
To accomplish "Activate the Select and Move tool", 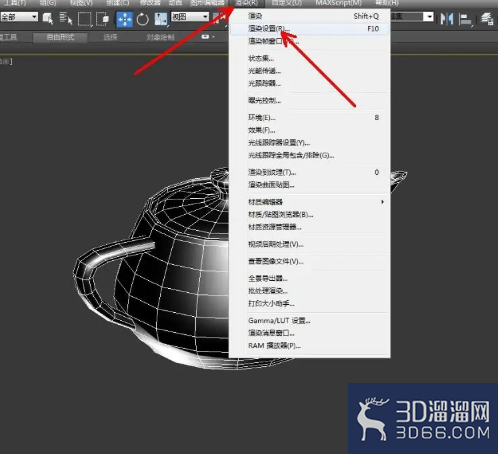I will tap(124, 19).
